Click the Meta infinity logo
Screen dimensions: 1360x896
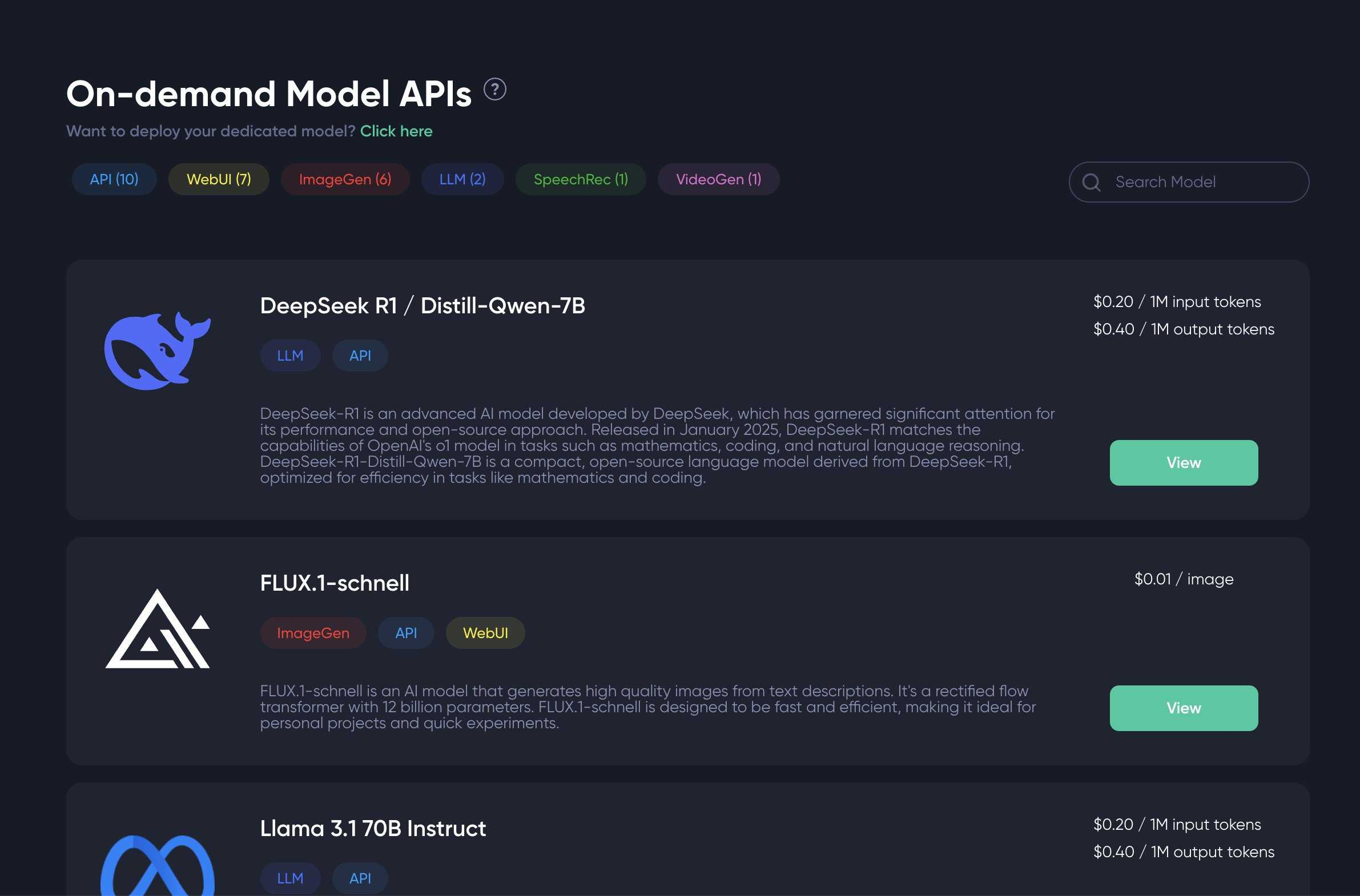pyautogui.click(x=158, y=865)
